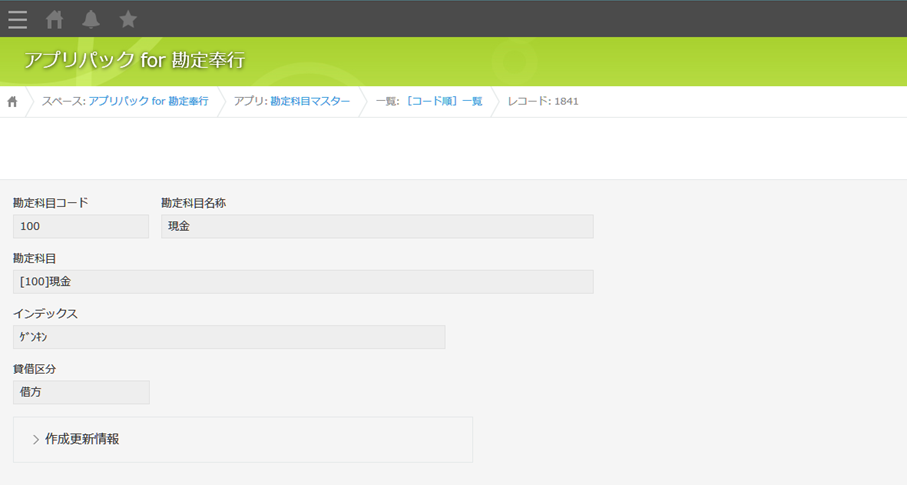Viewport: 907px width, 485px height.
Task: Click the インデックス field showing ｹﾞﾝｷﾝ
Action: click(x=229, y=337)
